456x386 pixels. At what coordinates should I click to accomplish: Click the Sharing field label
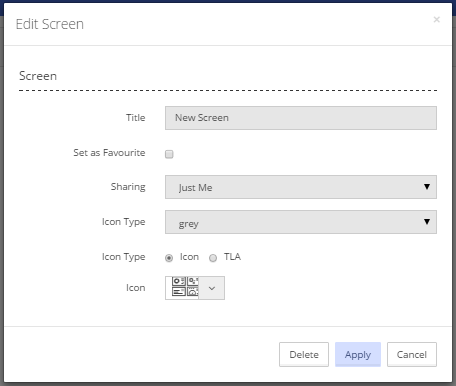click(x=128, y=187)
